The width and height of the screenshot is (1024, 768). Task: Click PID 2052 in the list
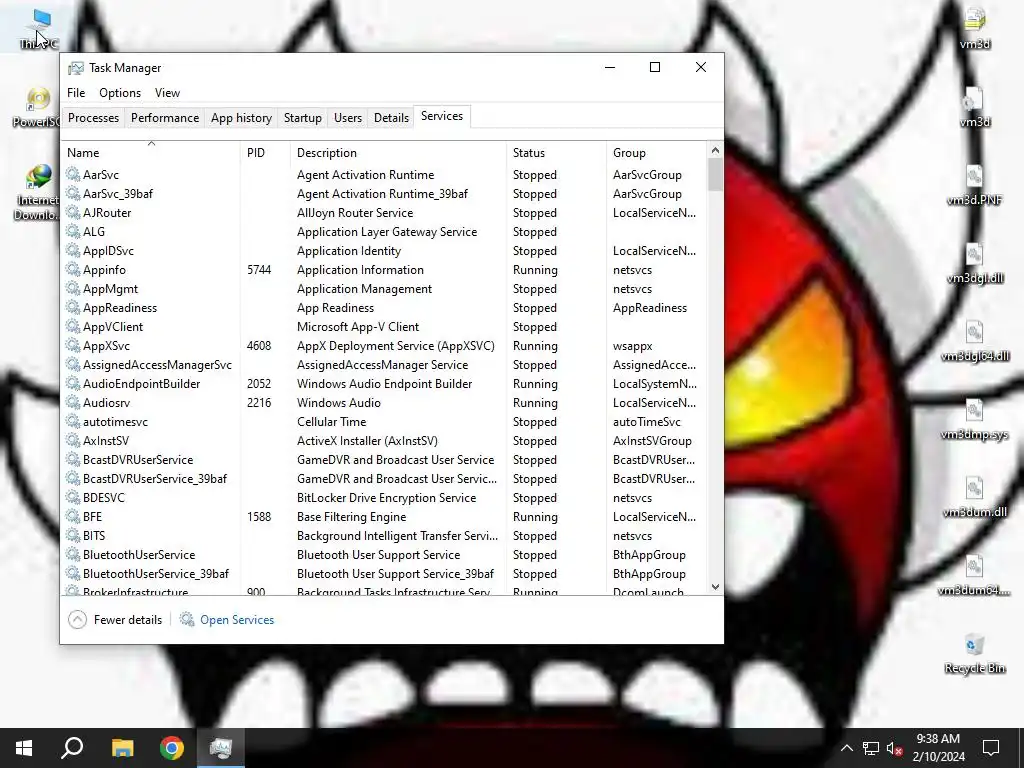coord(259,384)
